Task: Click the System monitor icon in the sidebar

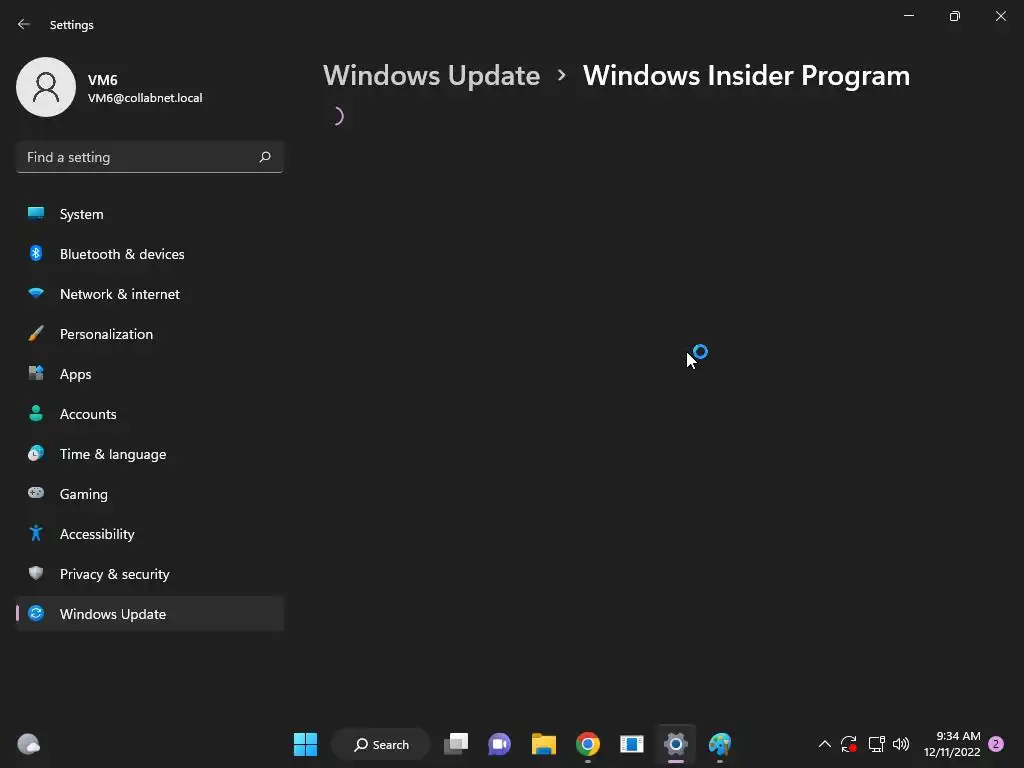Action: 36,214
